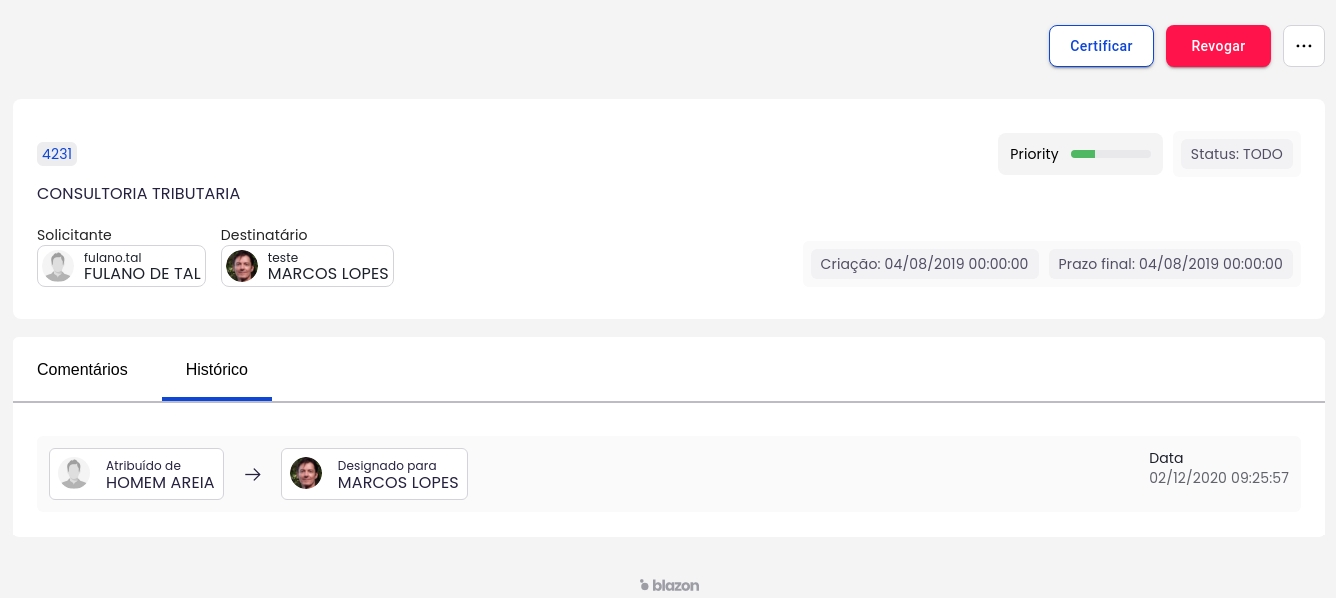Click Marcos Lopes avatar under Destinatário
The width and height of the screenshot is (1336, 598).
click(x=243, y=266)
